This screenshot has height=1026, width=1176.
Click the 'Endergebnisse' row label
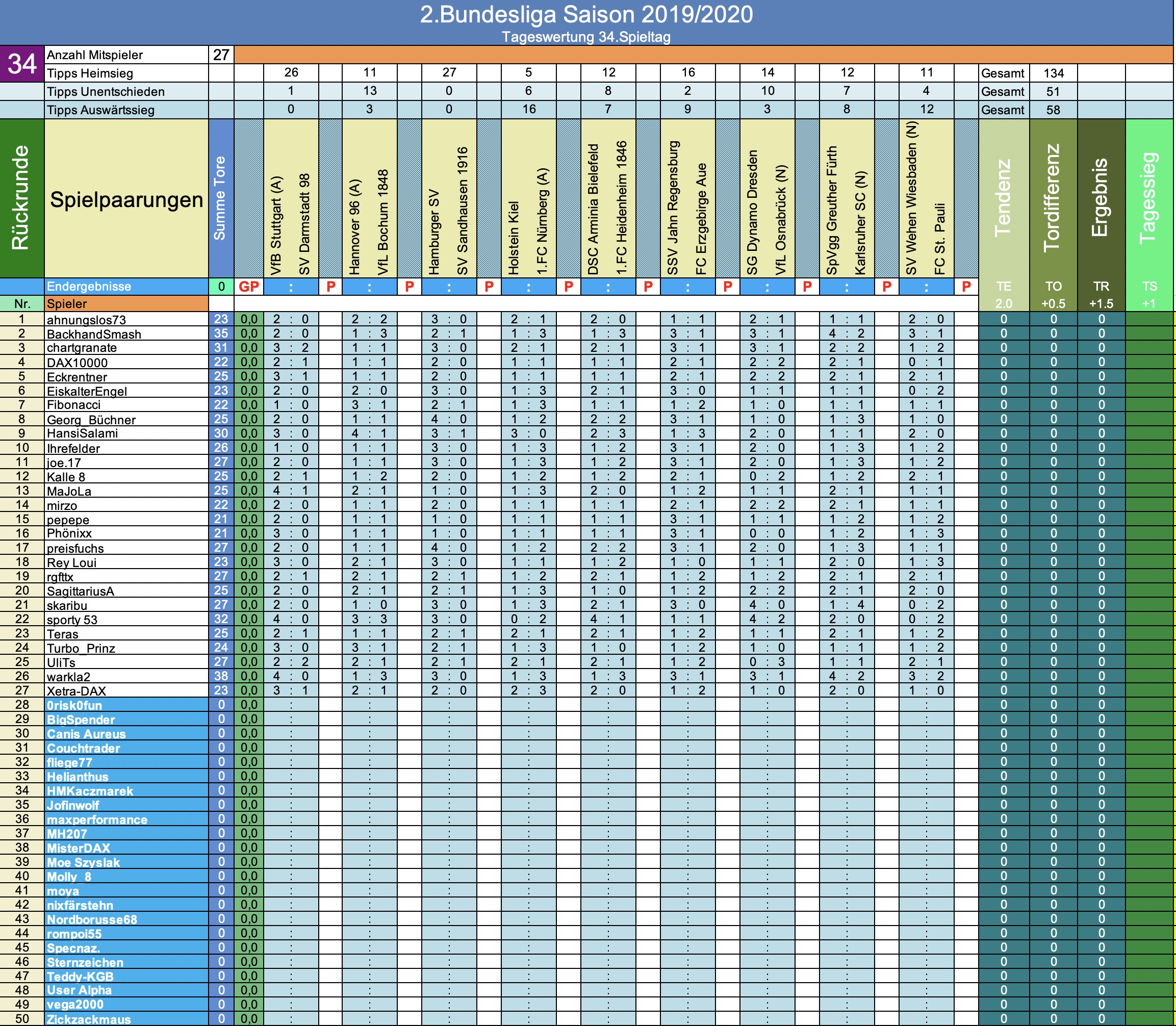(x=126, y=286)
